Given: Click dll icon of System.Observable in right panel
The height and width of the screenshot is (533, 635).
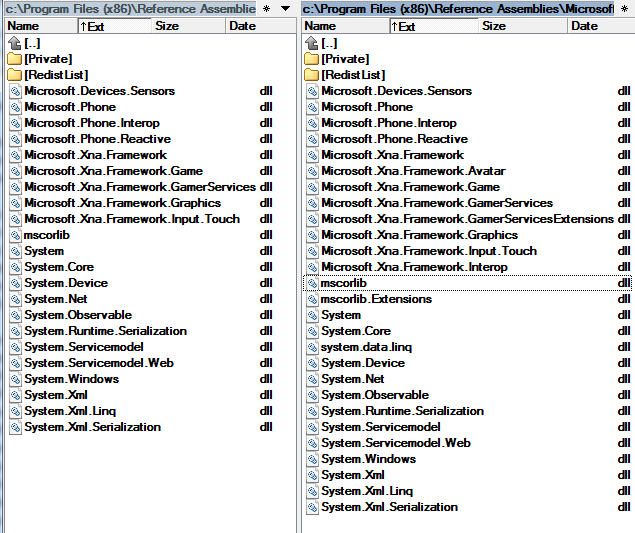Looking at the screenshot, I should pos(312,395).
